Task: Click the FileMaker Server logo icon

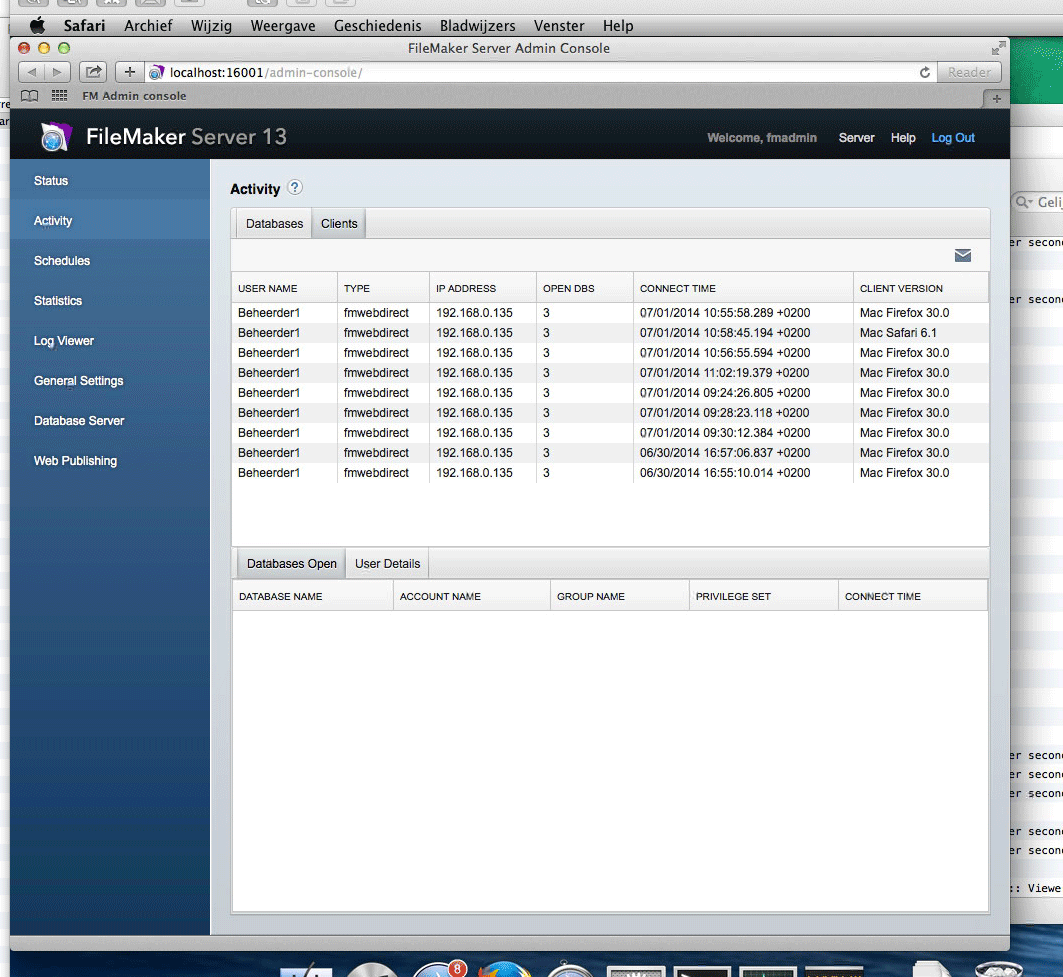Action: pos(55,136)
